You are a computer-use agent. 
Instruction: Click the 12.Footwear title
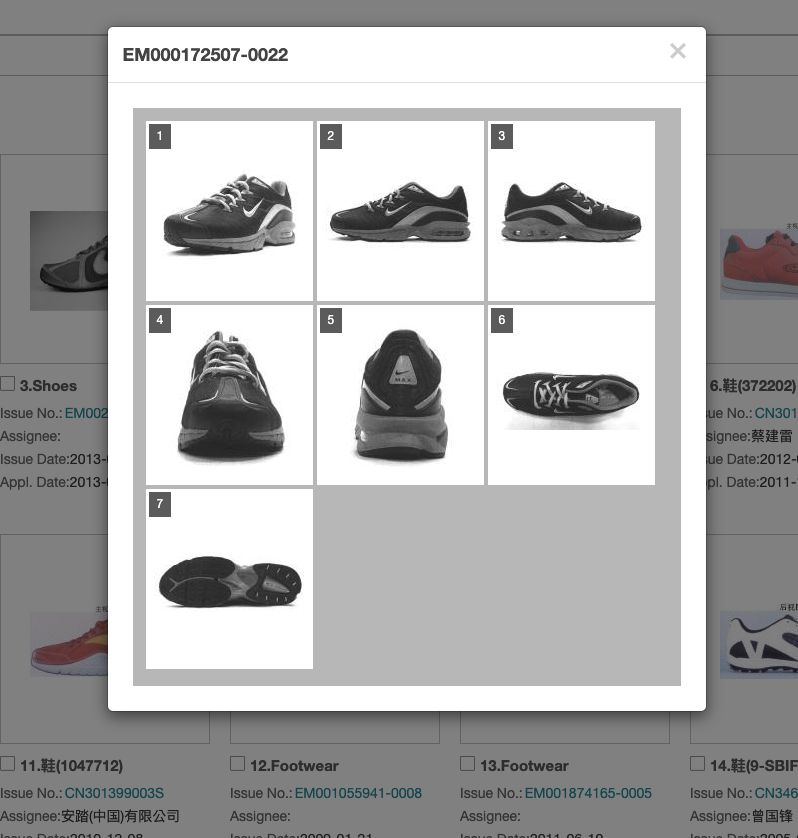(295, 766)
